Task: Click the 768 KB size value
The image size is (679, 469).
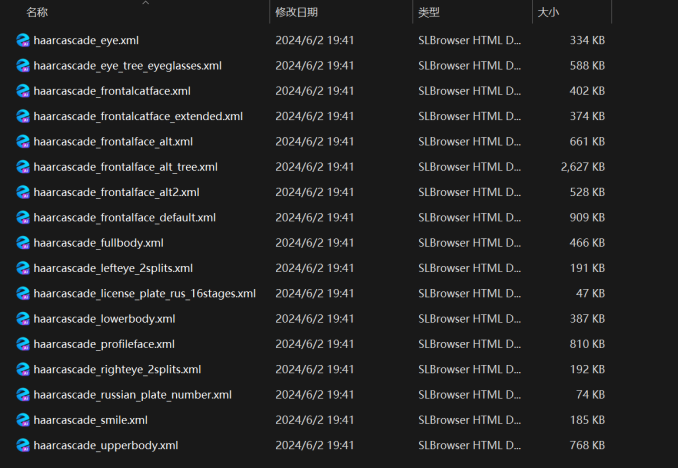Action: coord(587,446)
